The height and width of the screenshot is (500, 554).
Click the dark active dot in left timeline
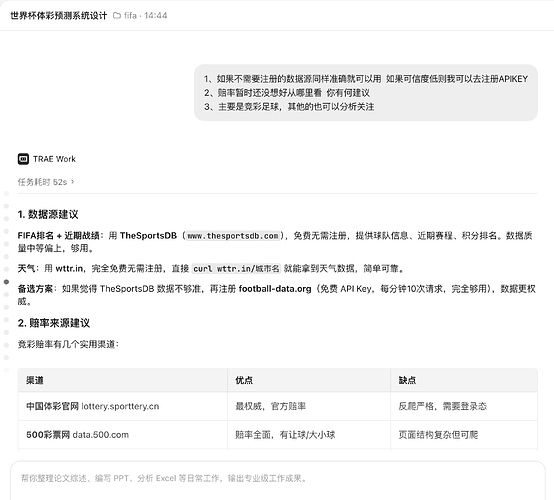tap(6, 282)
